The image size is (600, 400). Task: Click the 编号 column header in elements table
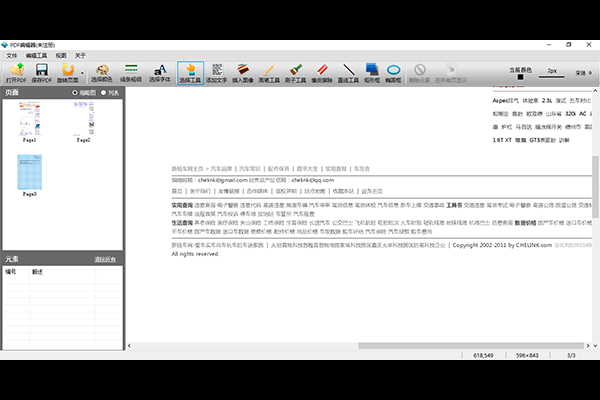[11, 272]
